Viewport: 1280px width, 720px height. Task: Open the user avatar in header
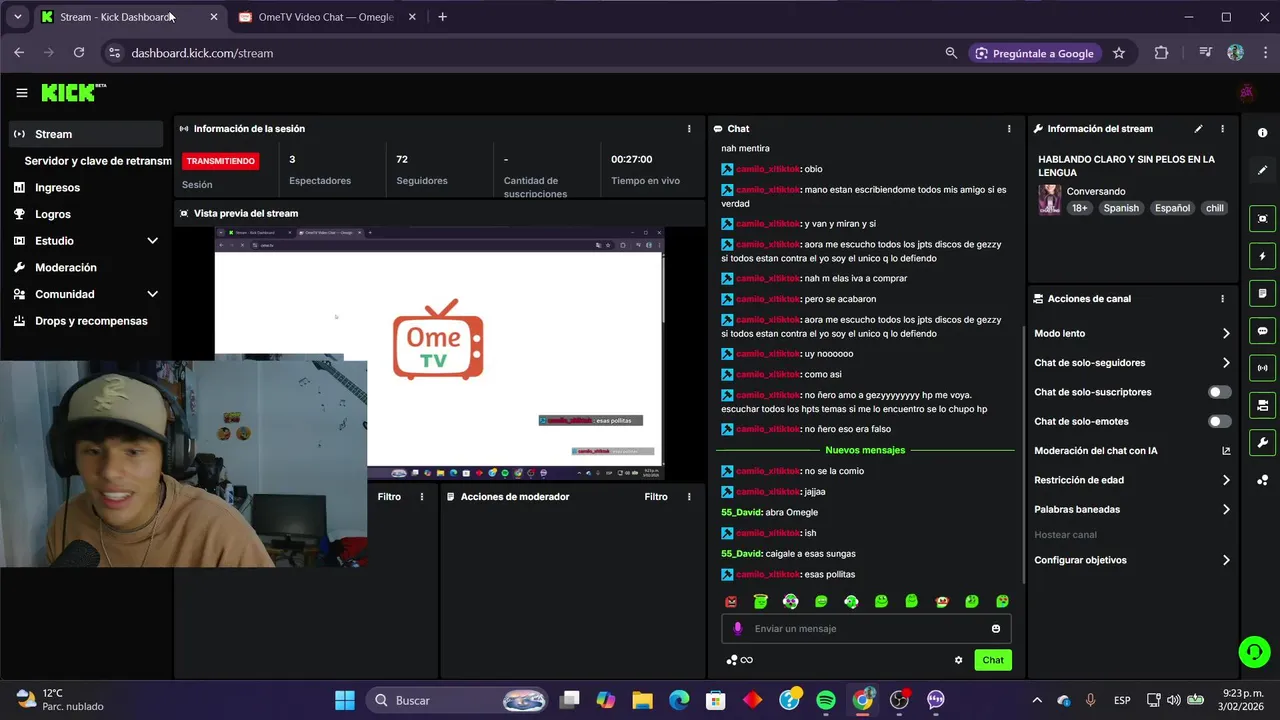[1247, 93]
